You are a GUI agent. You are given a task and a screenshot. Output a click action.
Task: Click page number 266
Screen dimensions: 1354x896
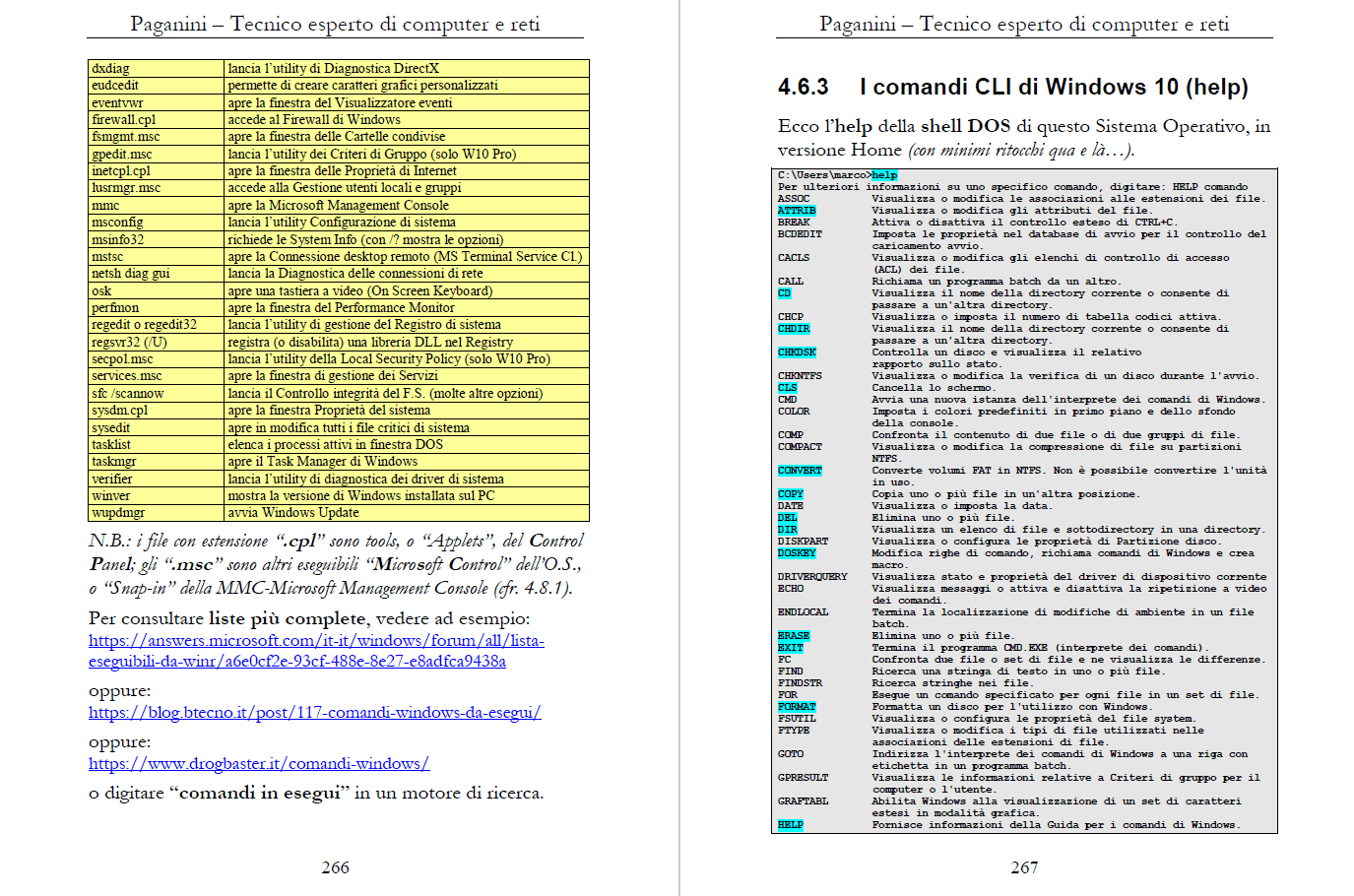pyautogui.click(x=335, y=867)
